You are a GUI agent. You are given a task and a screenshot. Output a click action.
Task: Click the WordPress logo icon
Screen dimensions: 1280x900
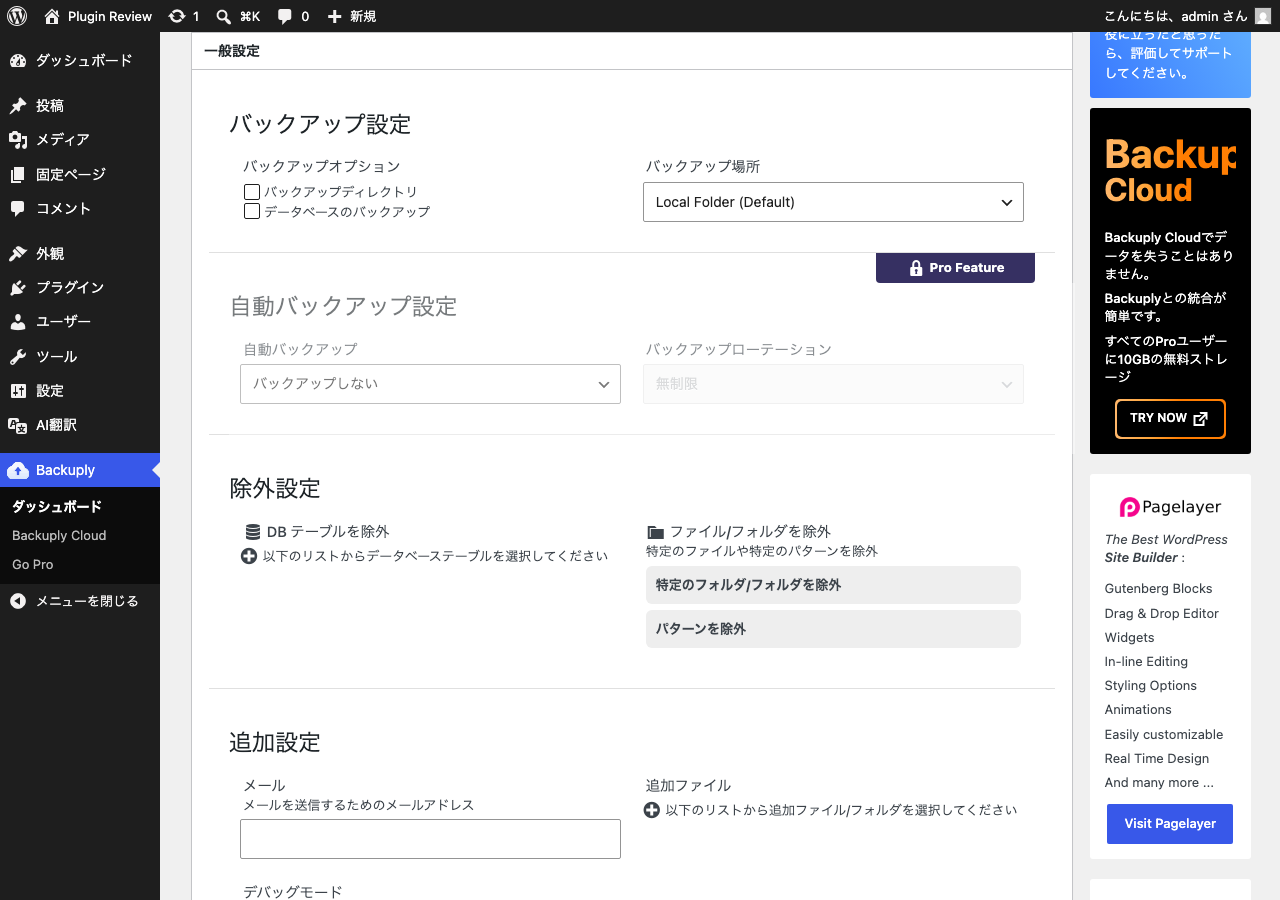click(x=17, y=16)
